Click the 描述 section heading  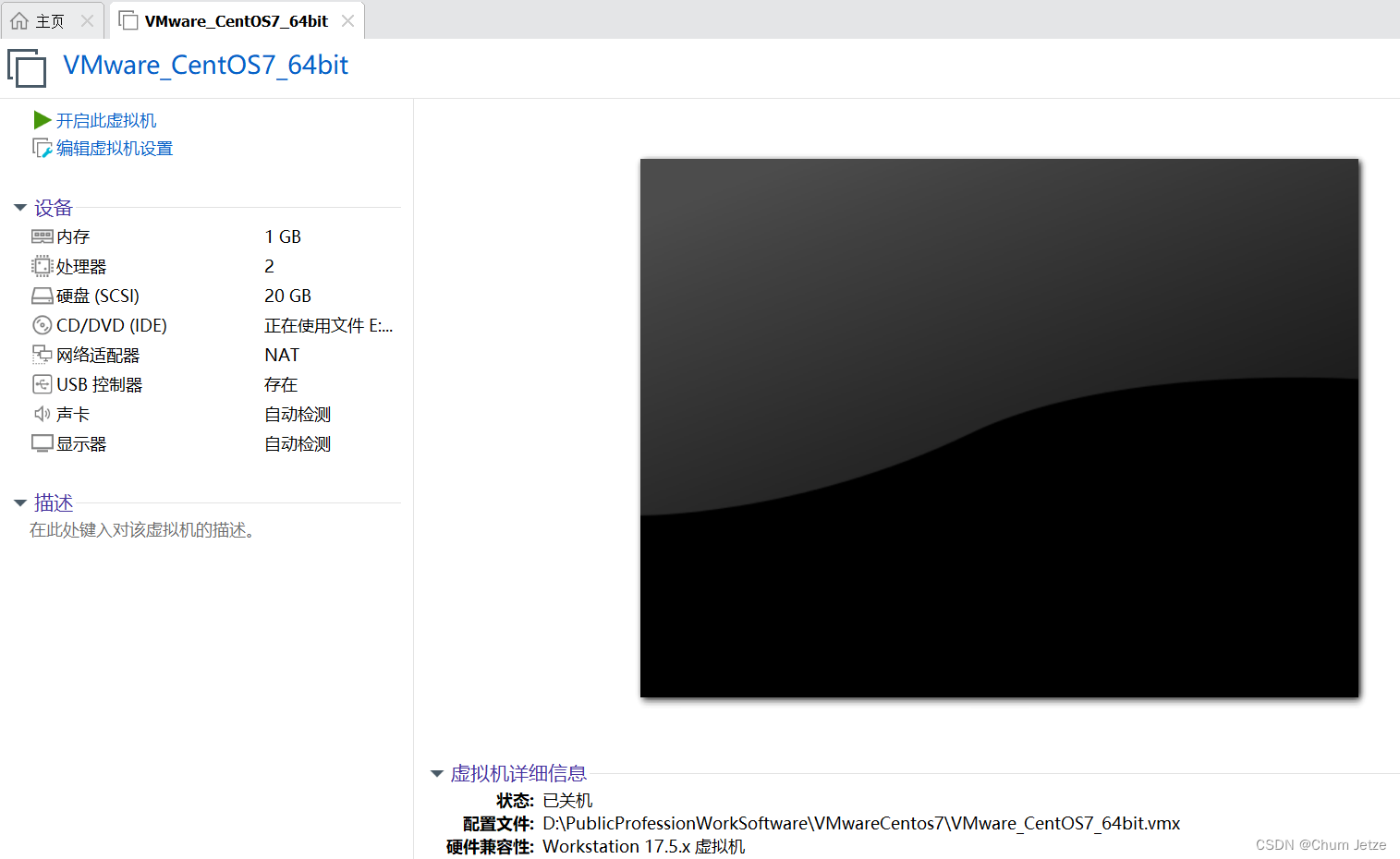54,503
